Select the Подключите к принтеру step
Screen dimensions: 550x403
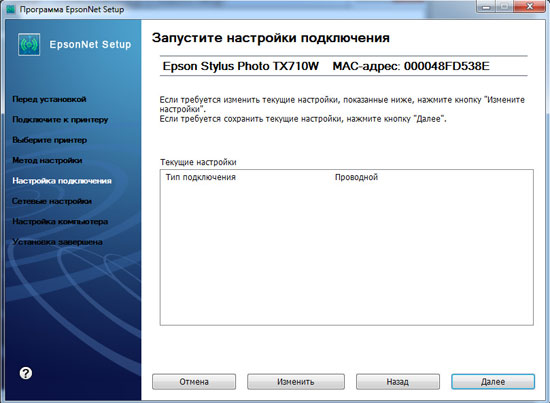60,120
